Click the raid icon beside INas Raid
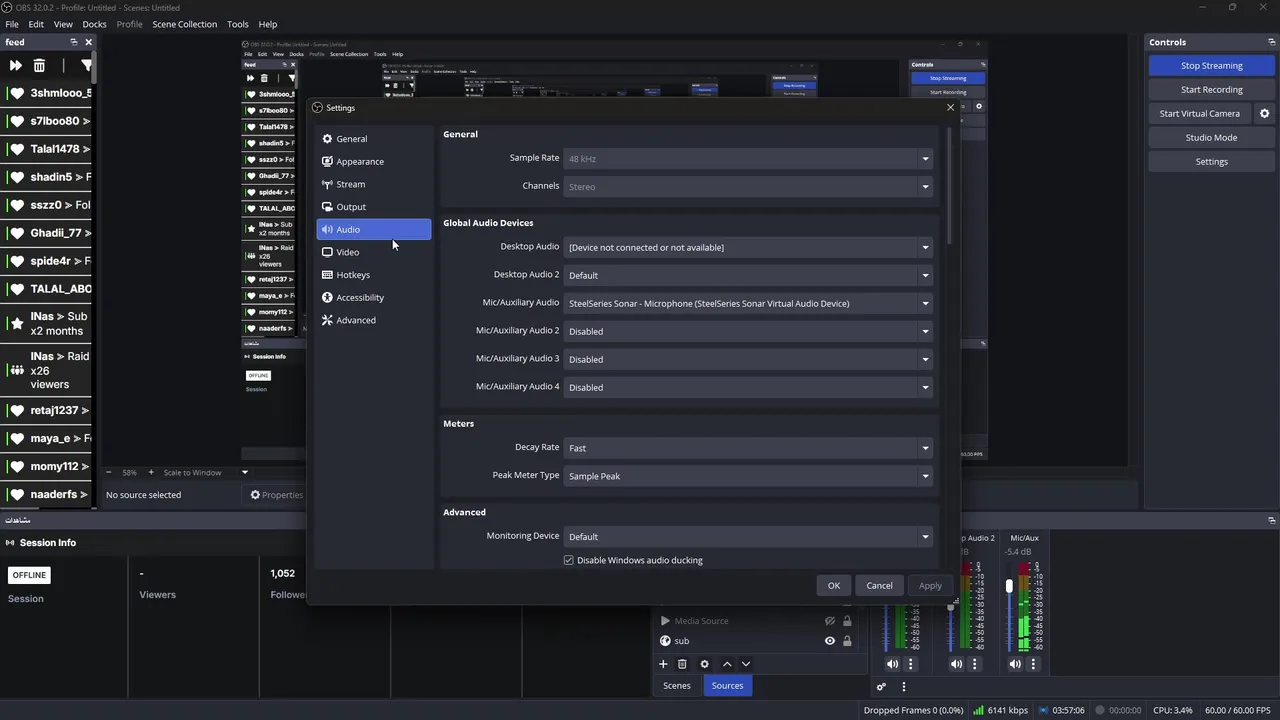This screenshot has height=720, width=1280. pyautogui.click(x=16, y=370)
